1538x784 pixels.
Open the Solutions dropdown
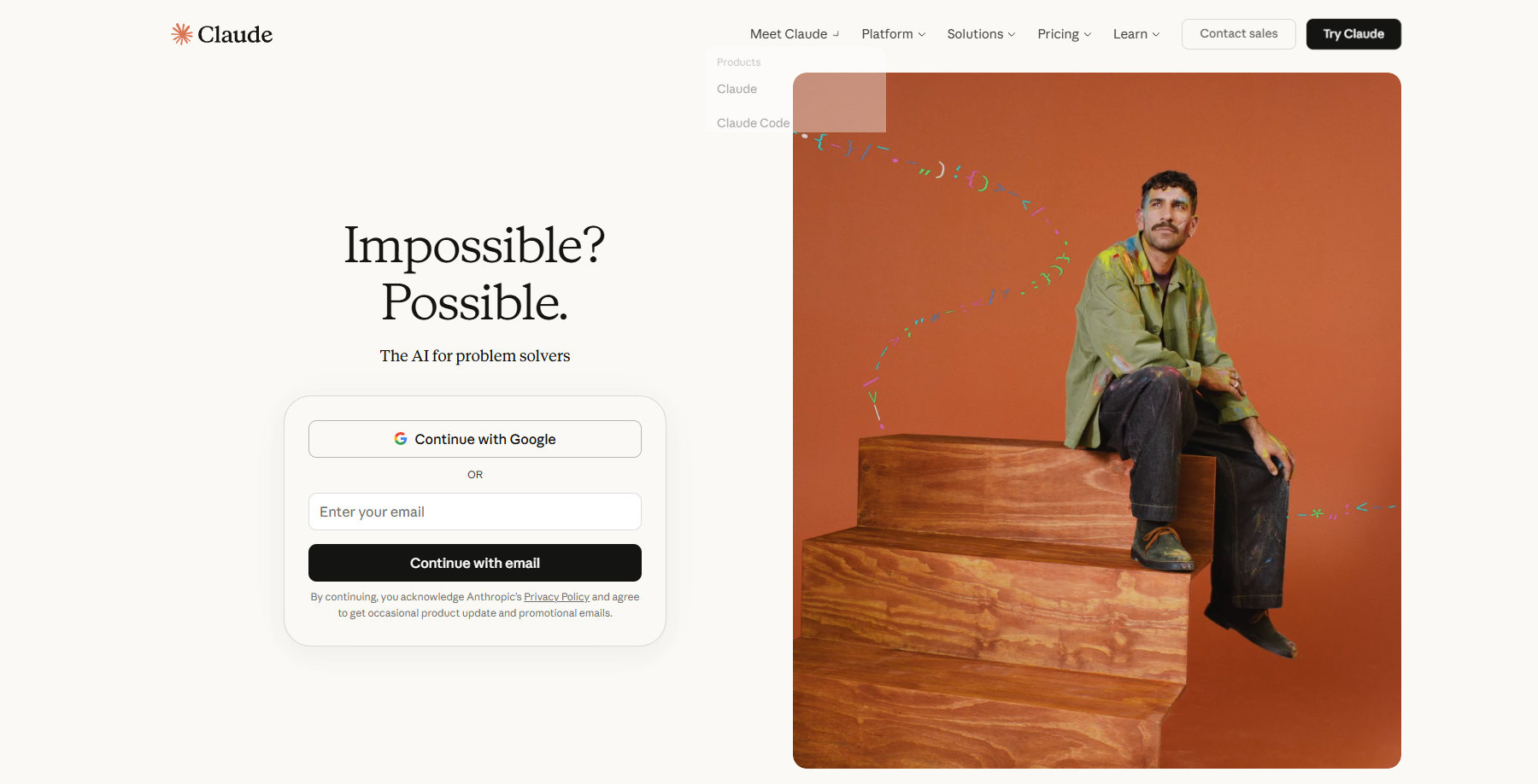[981, 34]
